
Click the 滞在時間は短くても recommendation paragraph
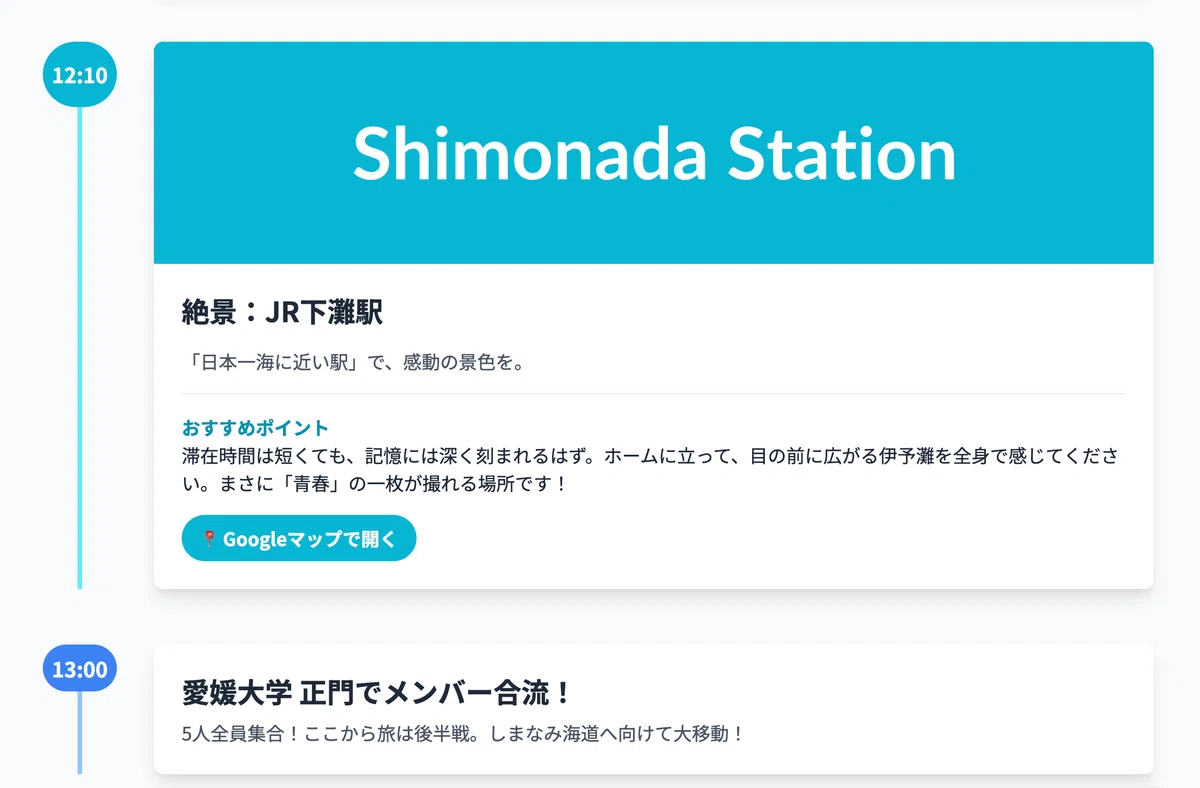tap(654, 470)
